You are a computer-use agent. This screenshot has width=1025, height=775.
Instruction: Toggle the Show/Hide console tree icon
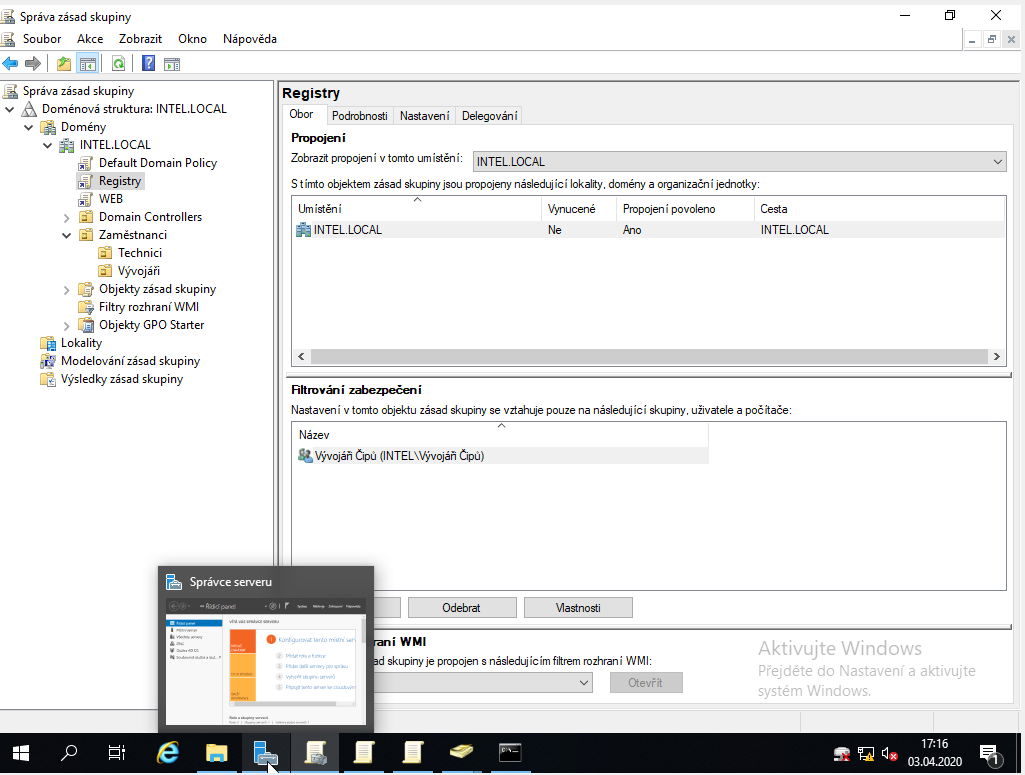click(88, 64)
